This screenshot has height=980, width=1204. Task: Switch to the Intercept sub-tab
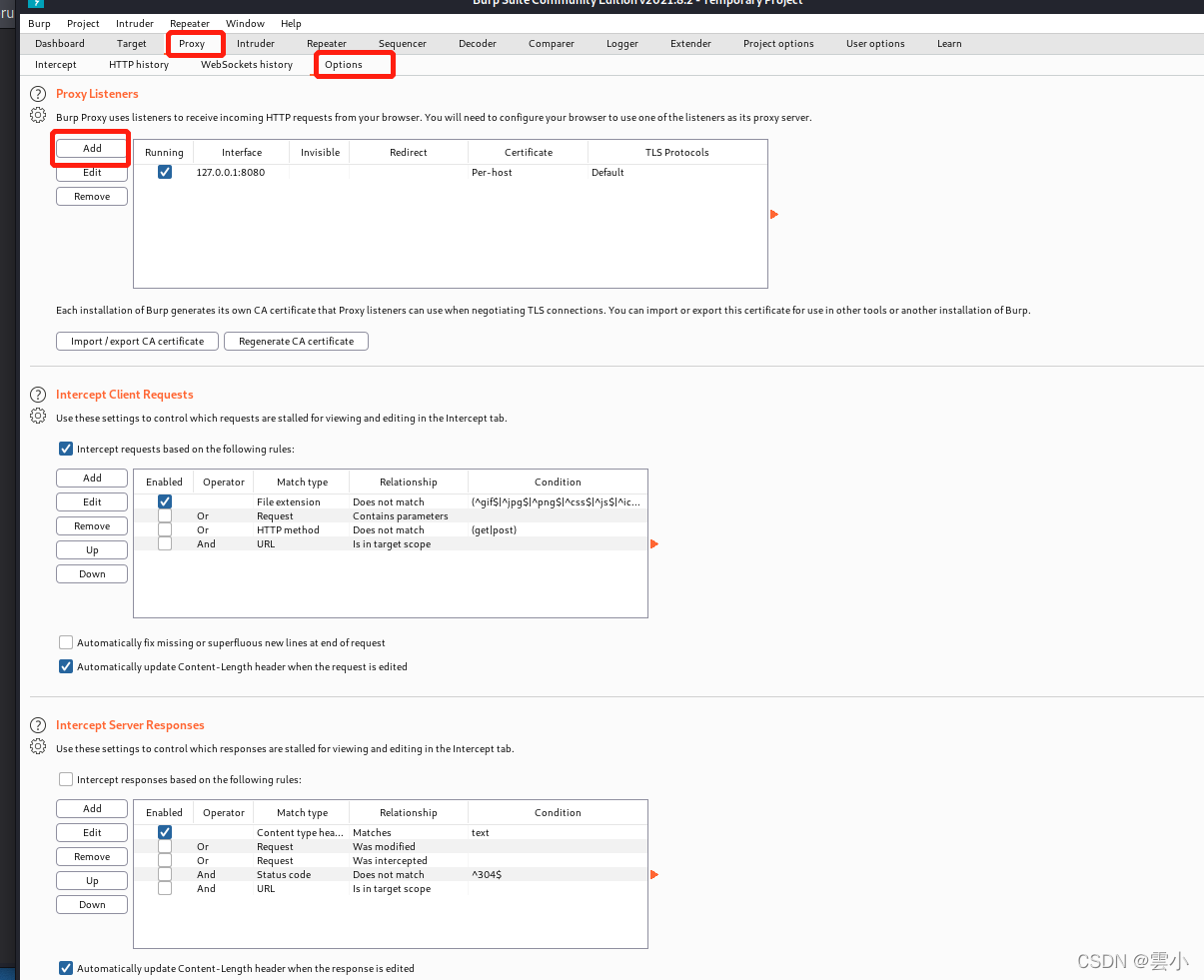point(56,64)
